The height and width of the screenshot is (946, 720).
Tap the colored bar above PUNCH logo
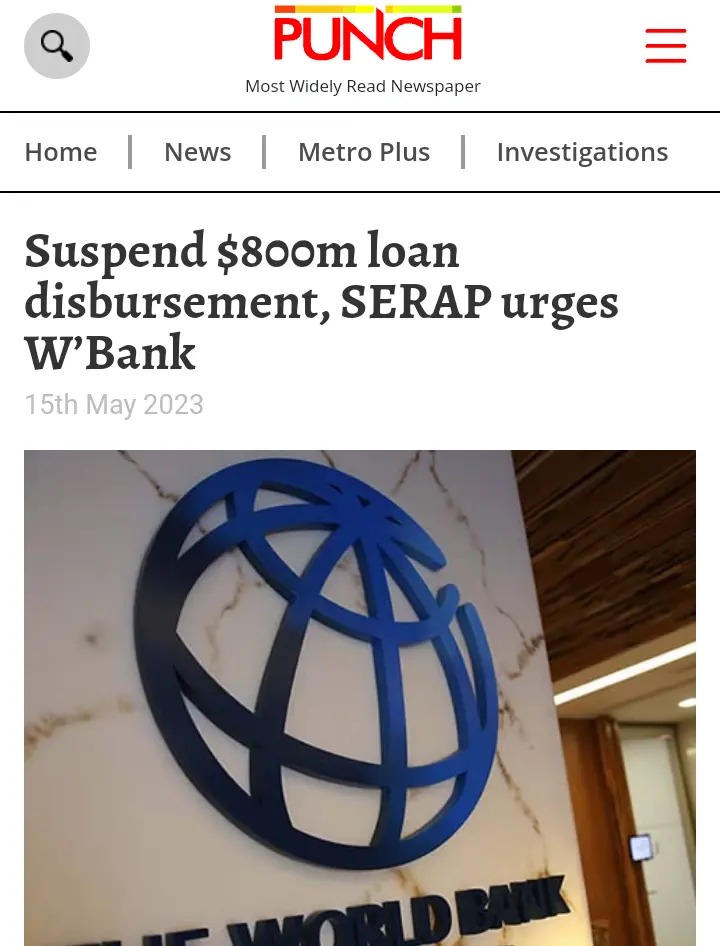(368, 9)
